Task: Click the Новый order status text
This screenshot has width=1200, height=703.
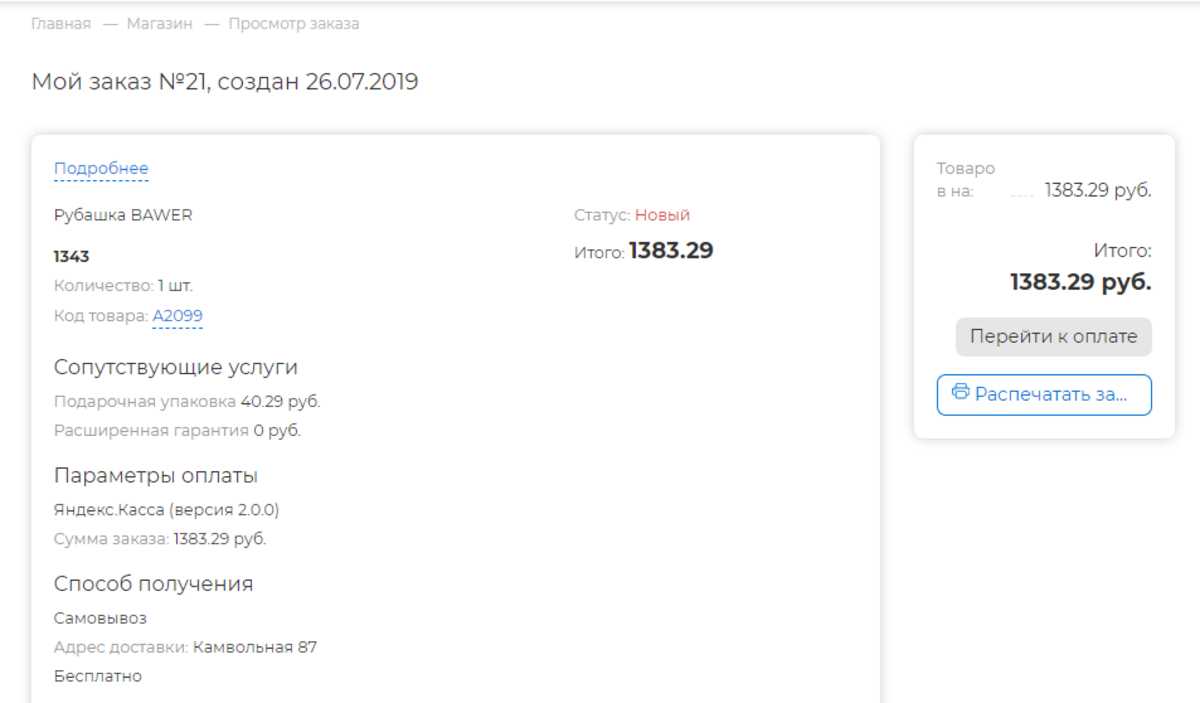Action: tap(662, 215)
